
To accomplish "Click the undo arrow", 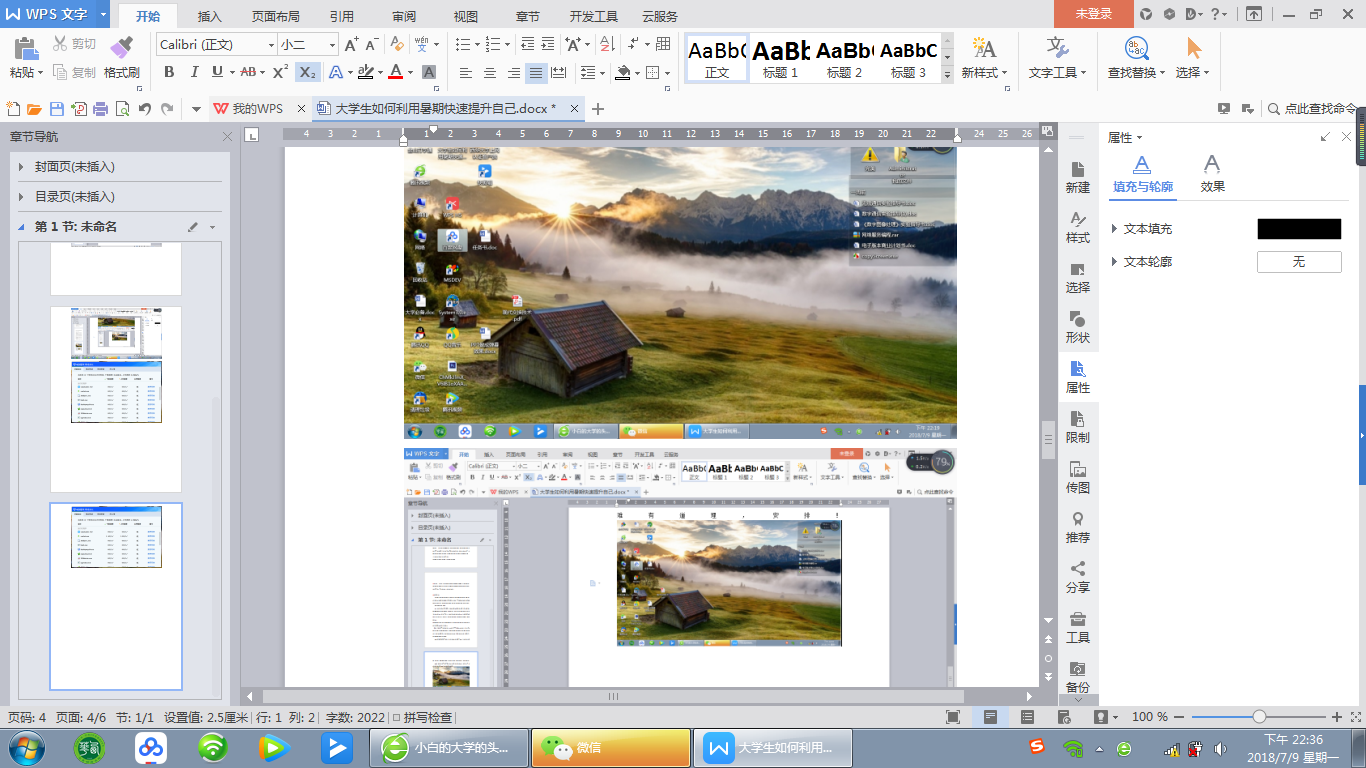I will 145,109.
